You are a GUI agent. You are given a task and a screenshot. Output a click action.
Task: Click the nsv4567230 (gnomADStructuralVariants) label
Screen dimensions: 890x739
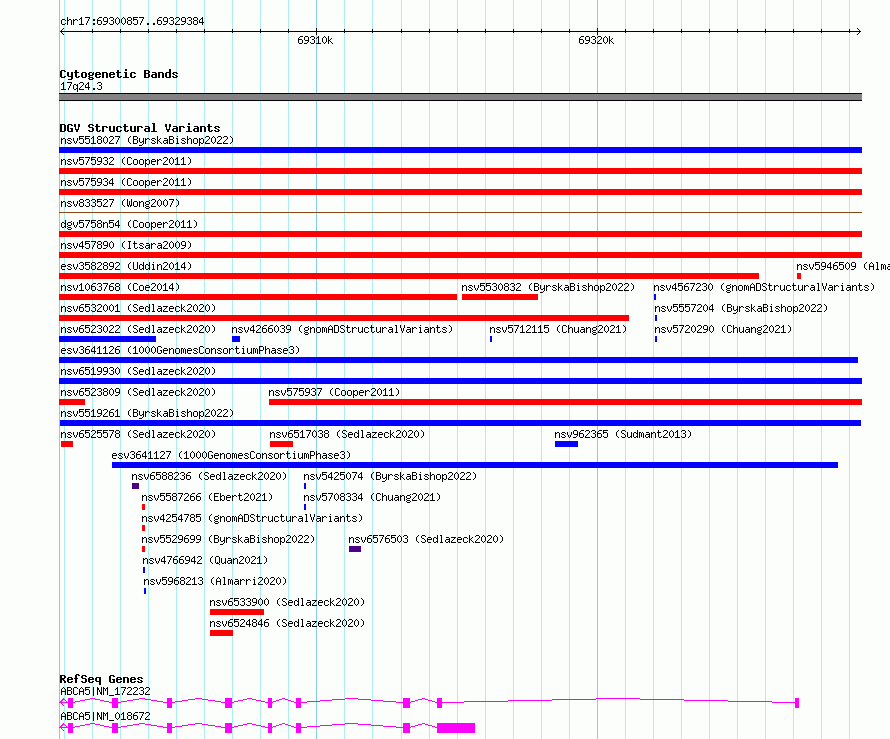(764, 287)
